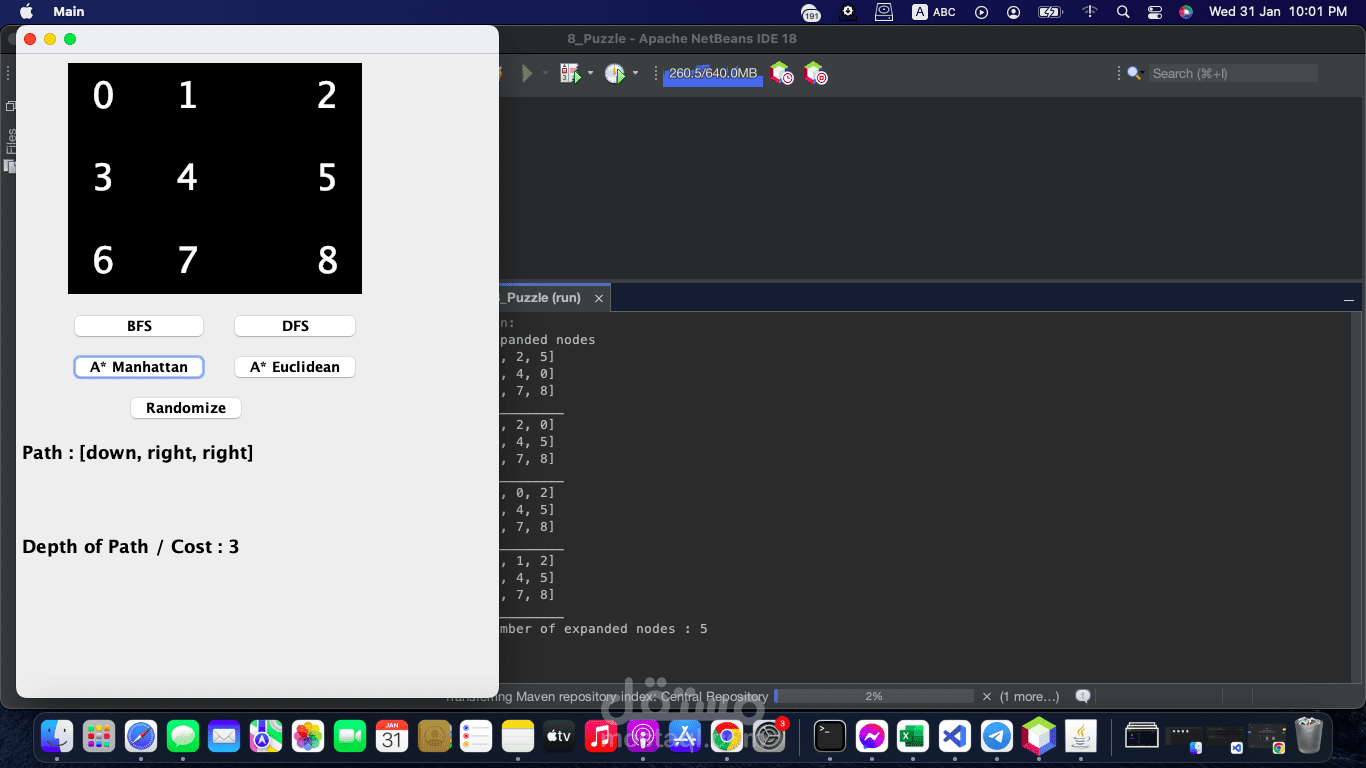Open Terminal from the Dock

click(x=830, y=737)
